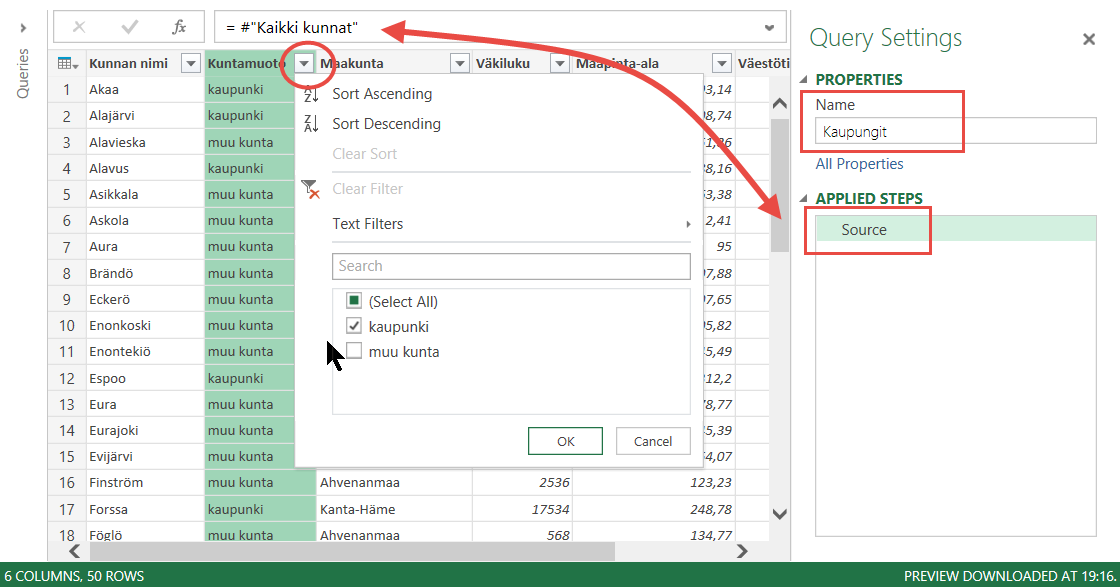Screen dimensions: 1120x587
Task: Click the filter Search input field
Action: point(511,266)
